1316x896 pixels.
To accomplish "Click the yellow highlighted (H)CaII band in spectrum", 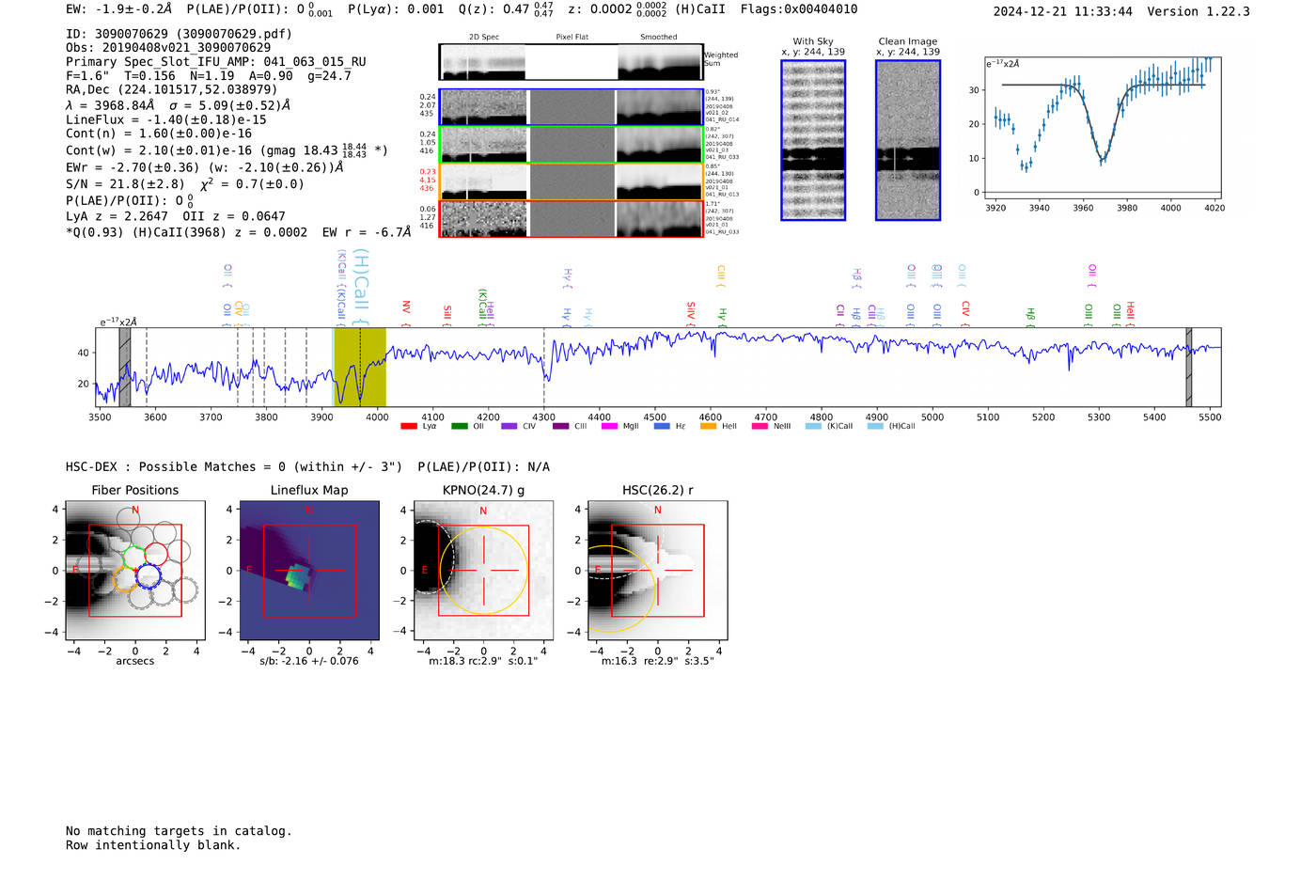I will 360,367.
